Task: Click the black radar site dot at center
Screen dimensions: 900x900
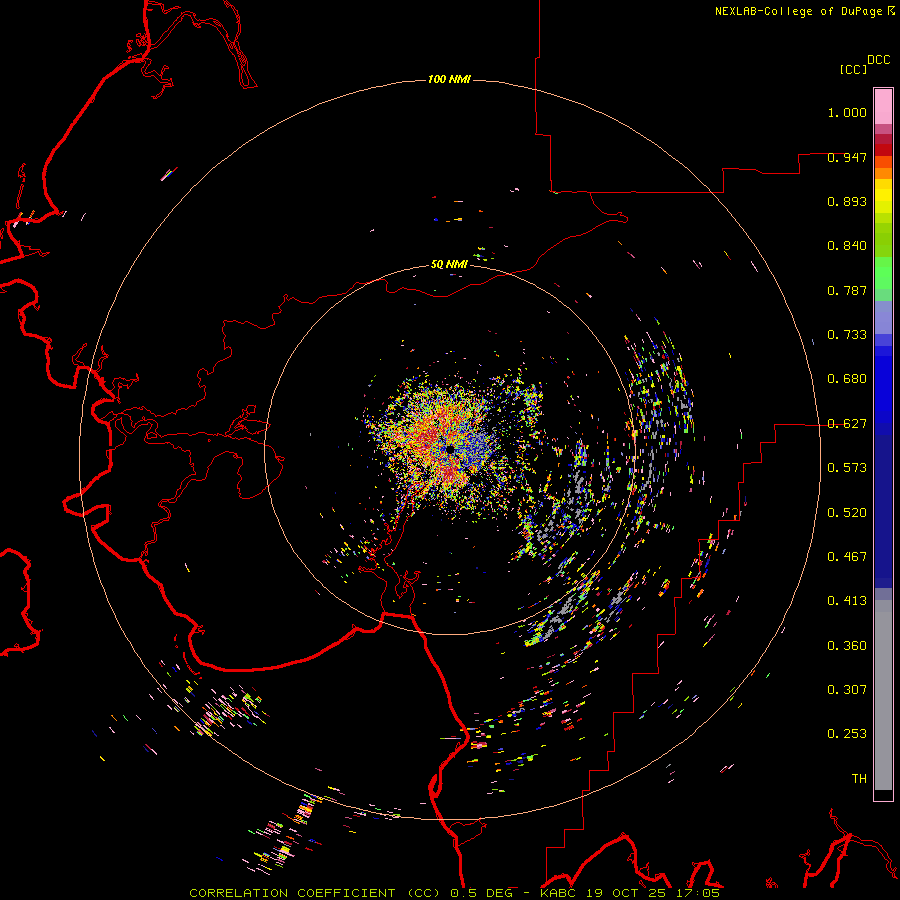Action: point(450,449)
